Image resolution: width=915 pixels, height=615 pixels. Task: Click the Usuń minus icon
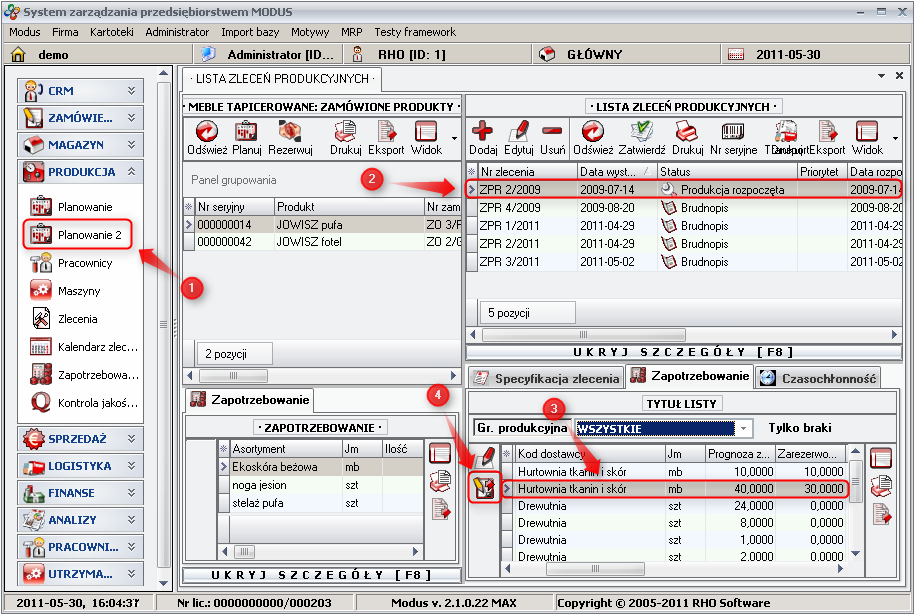552,132
